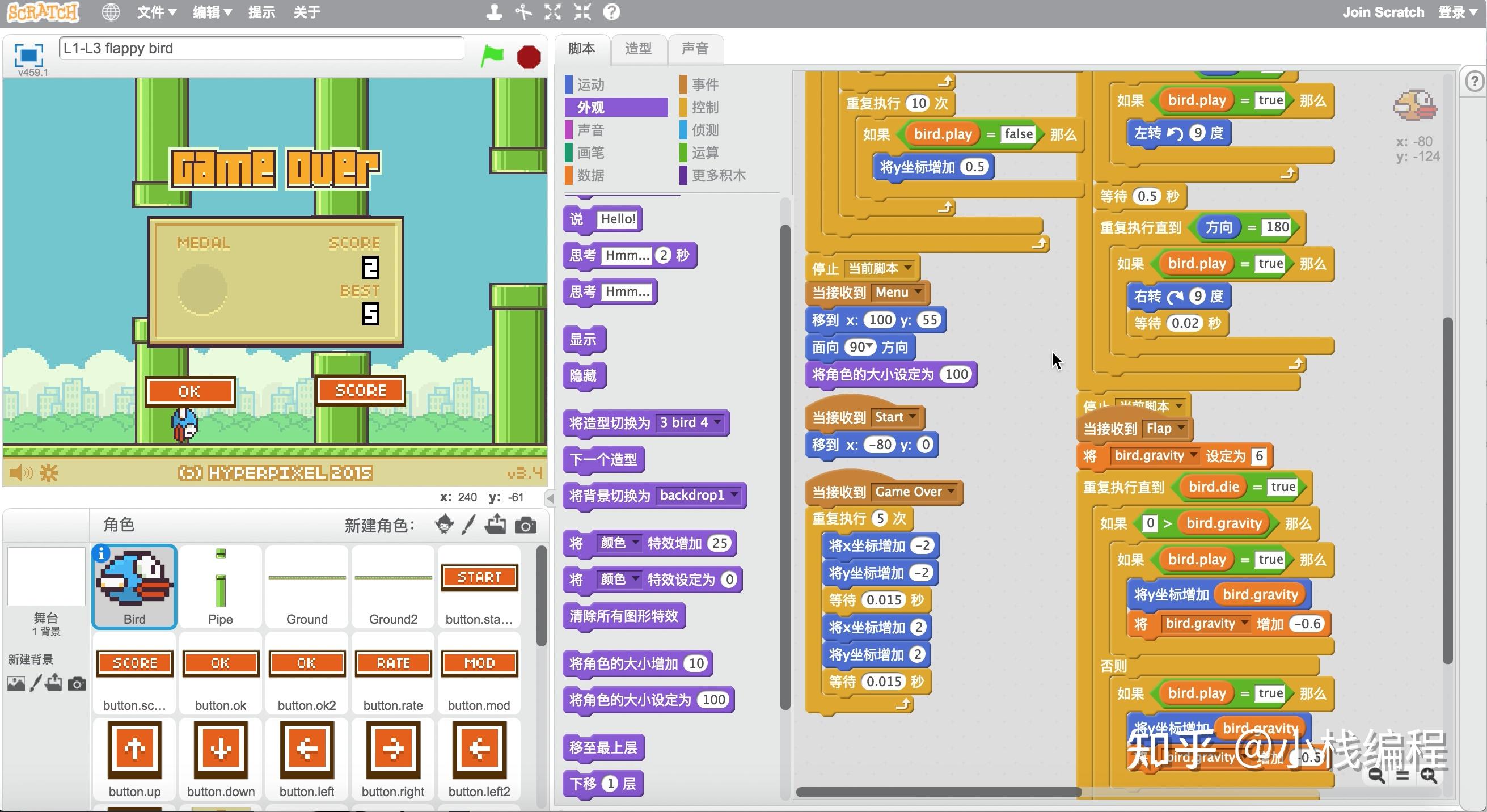1487x812 pixels.
Task: Select the delete scissors tool
Action: [x=523, y=12]
